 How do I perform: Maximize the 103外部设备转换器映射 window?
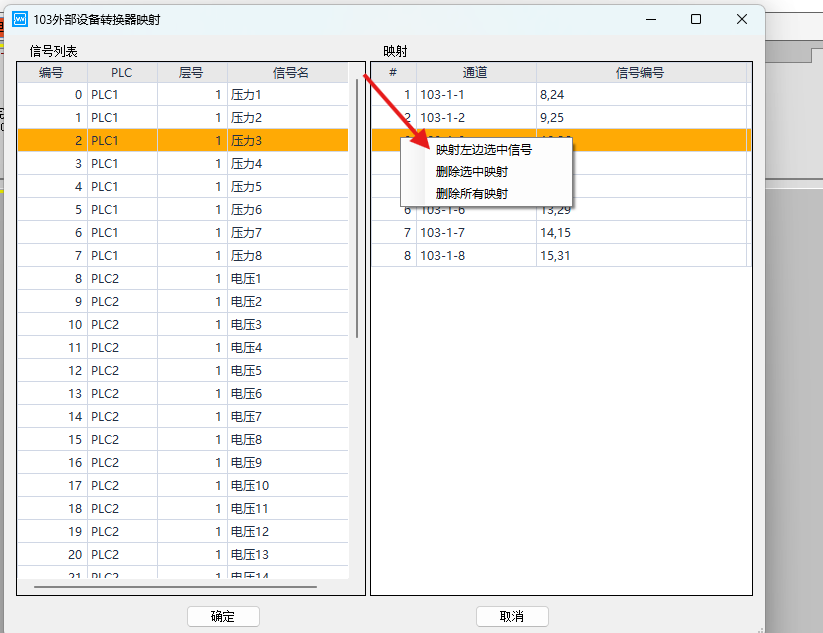point(696,19)
